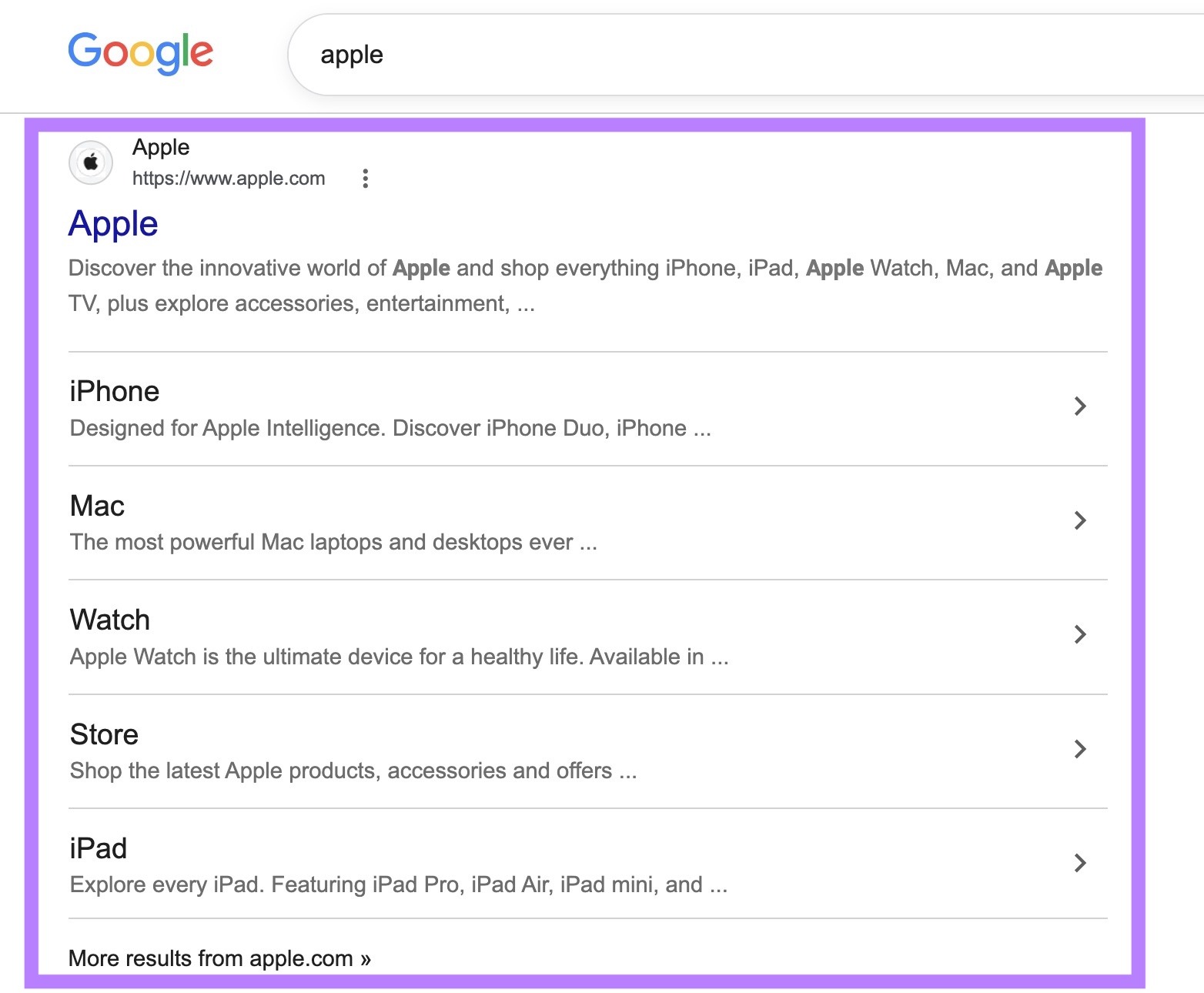This screenshot has height=993, width=1204.
Task: Open the Store sitelink heading
Action: point(104,734)
